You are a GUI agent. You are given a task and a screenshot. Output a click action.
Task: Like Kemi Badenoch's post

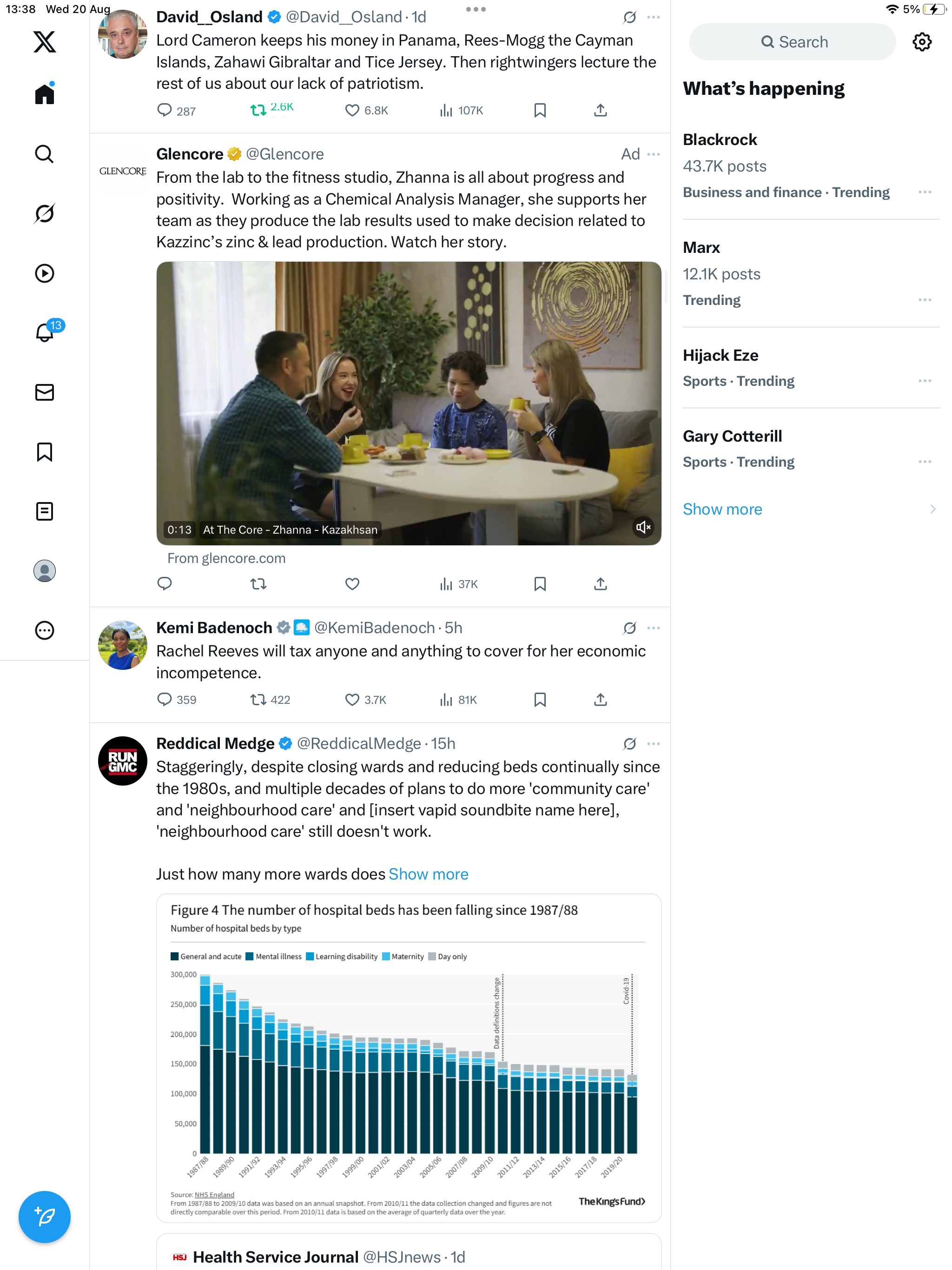(352, 699)
